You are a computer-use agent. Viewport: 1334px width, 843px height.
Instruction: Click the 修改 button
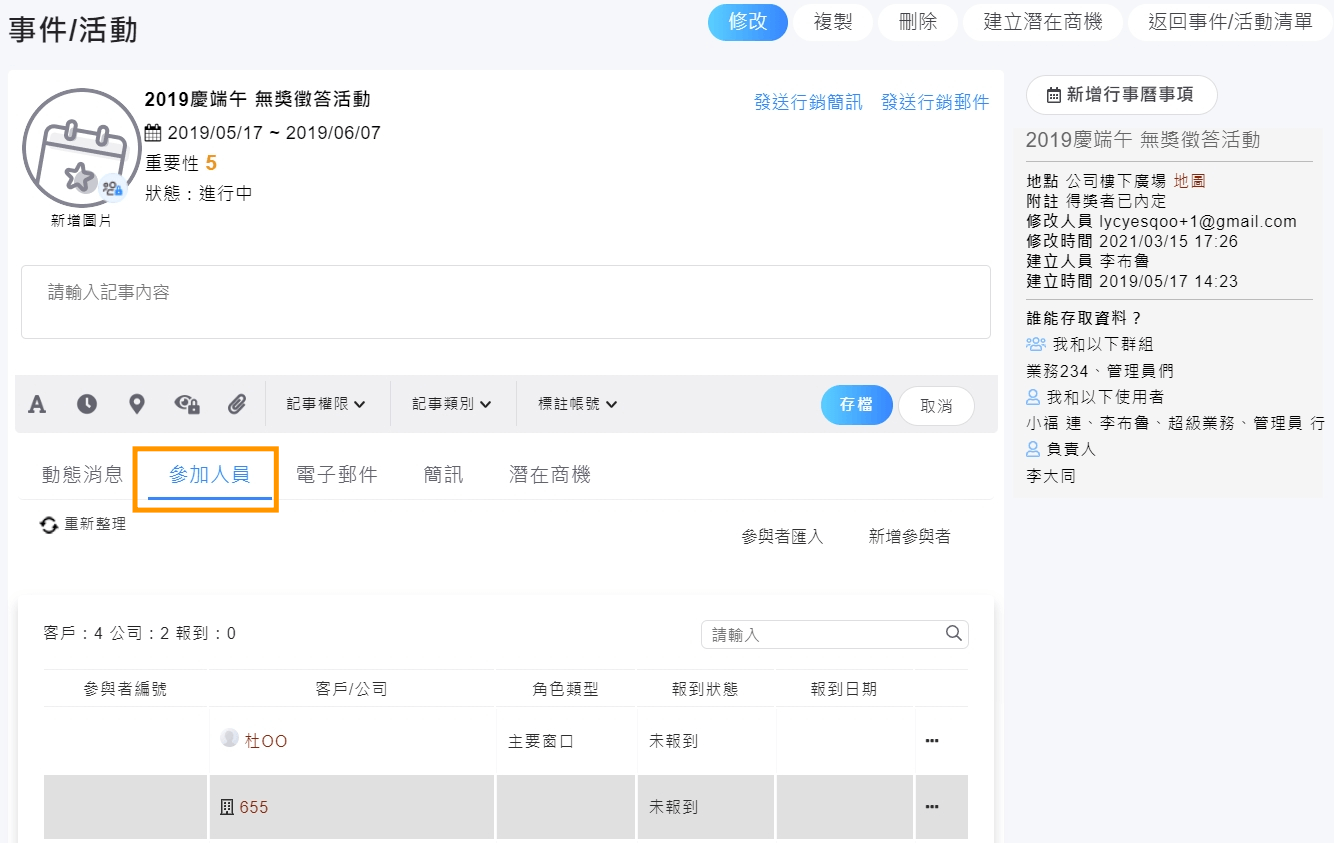[747, 22]
